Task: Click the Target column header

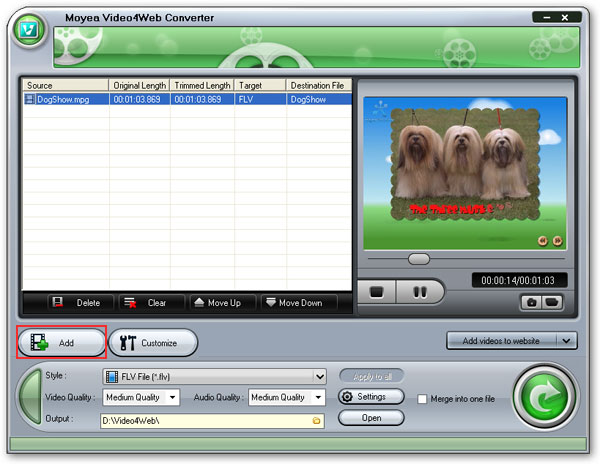Action: coord(260,85)
